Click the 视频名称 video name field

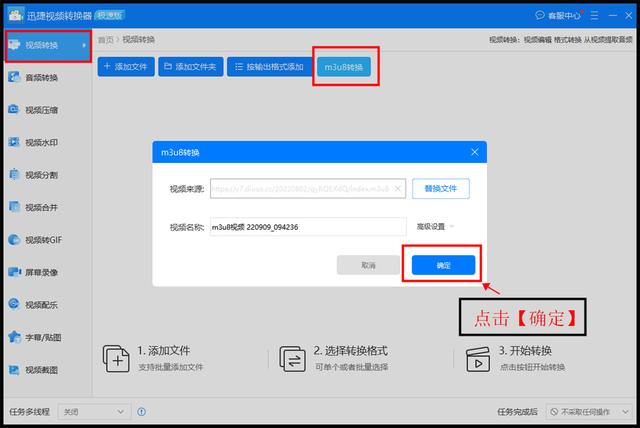307,227
